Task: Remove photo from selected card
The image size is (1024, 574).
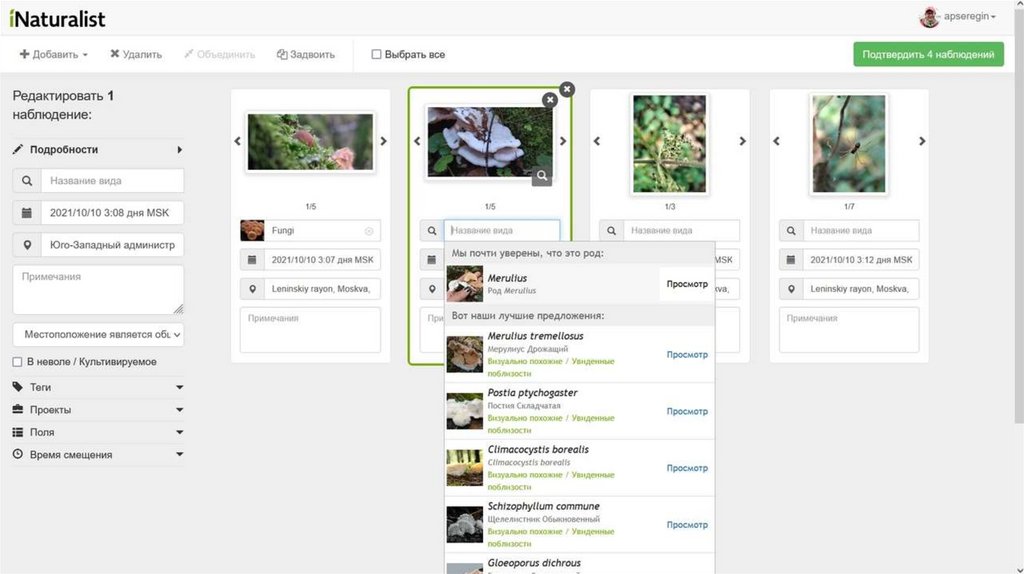Action: point(550,100)
